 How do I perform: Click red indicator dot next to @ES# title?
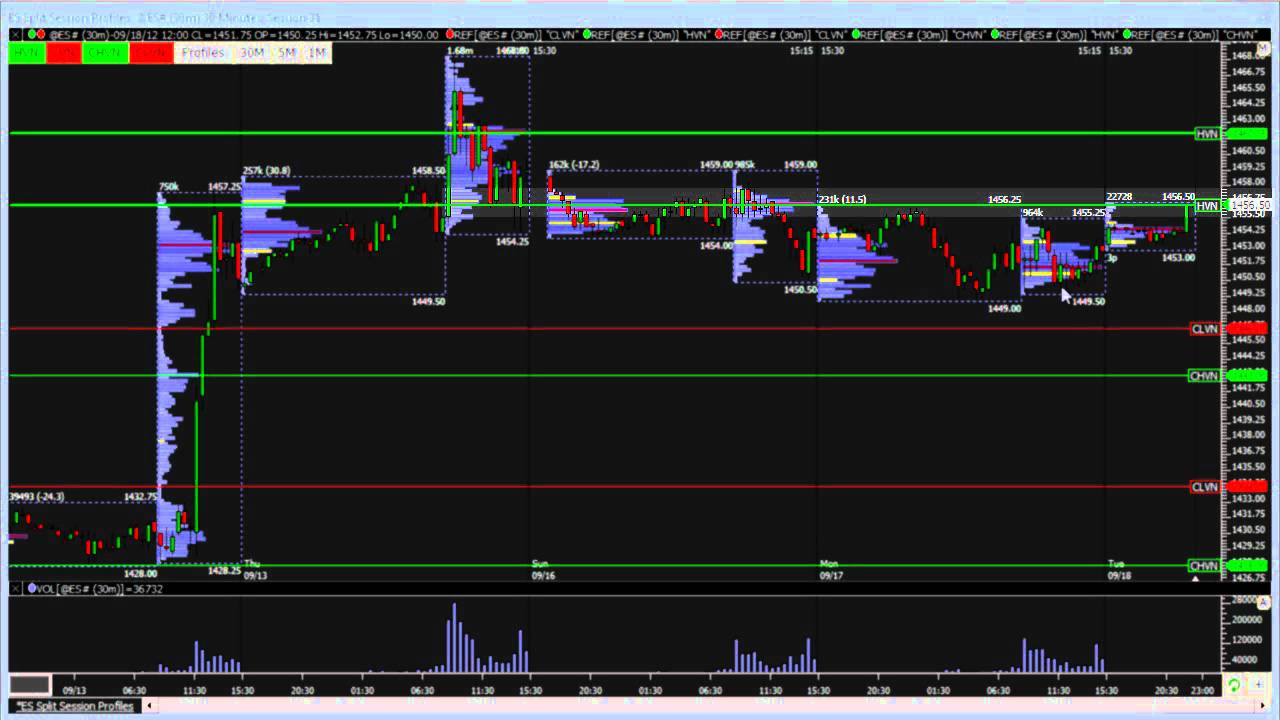(x=41, y=34)
